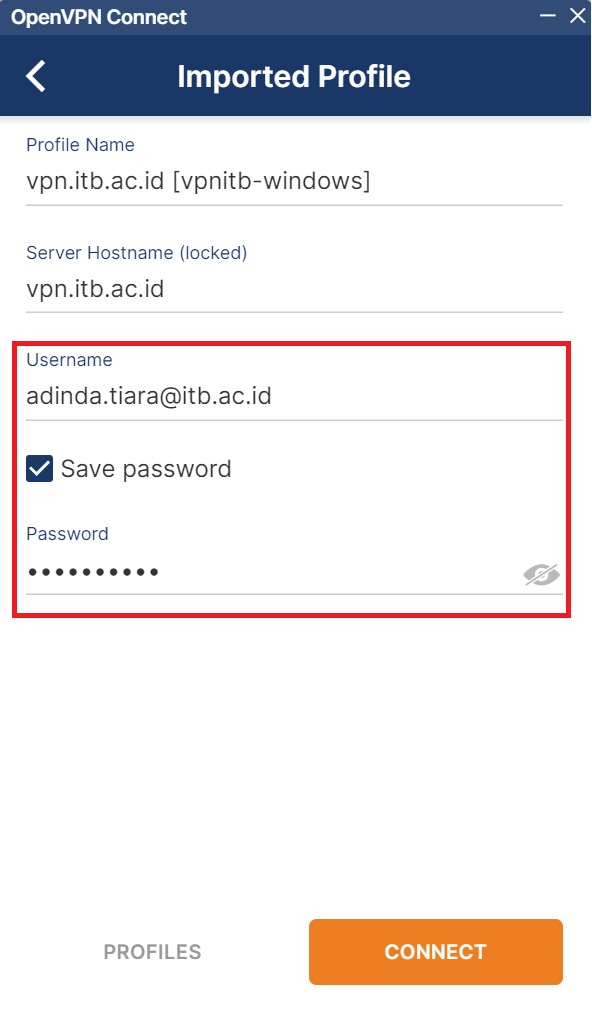Click the Profile Name label

tap(80, 145)
